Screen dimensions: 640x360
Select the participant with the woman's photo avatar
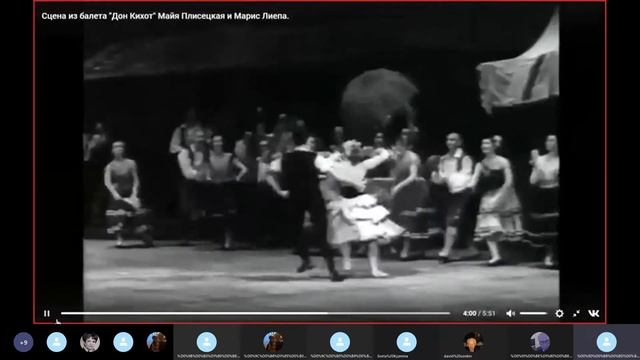pos(90,342)
